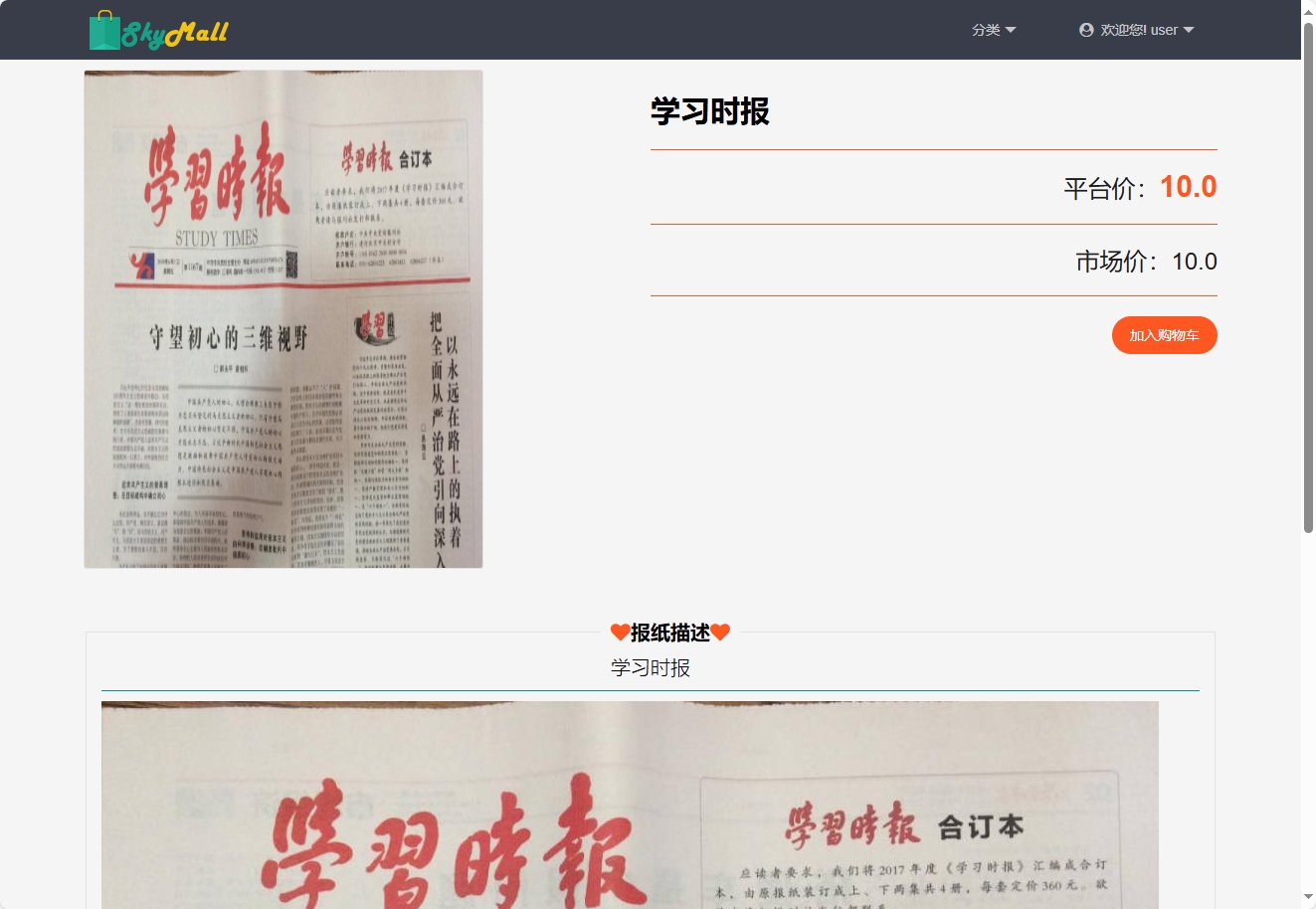The width and height of the screenshot is (1316, 909).
Task: Expand the 欢迎您! user account dropdown
Action: tap(1137, 30)
